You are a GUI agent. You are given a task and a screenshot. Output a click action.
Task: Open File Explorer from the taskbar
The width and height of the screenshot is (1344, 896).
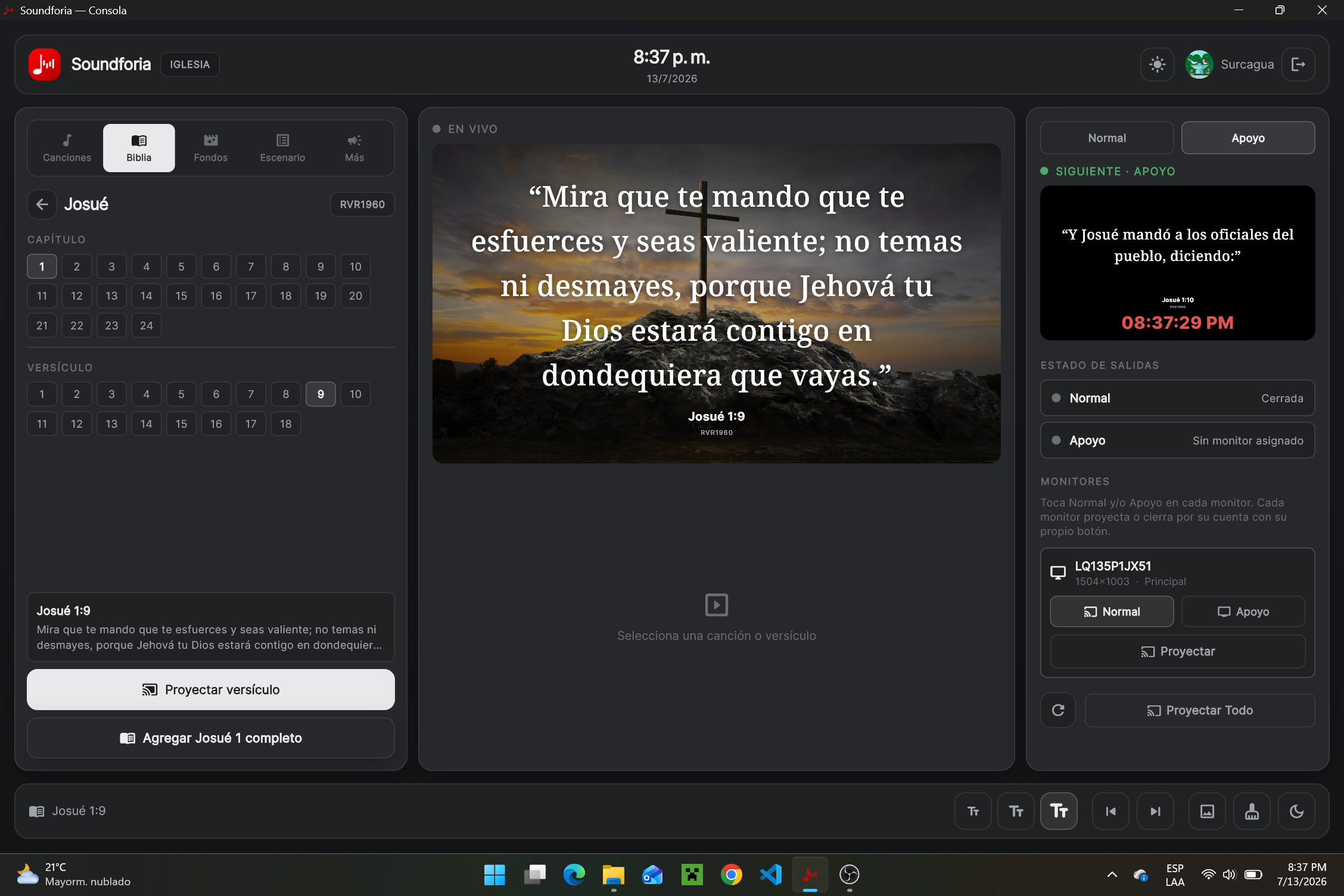click(x=613, y=875)
